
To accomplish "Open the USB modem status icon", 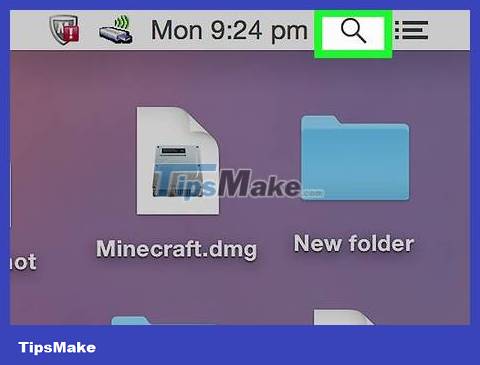I will click(116, 31).
